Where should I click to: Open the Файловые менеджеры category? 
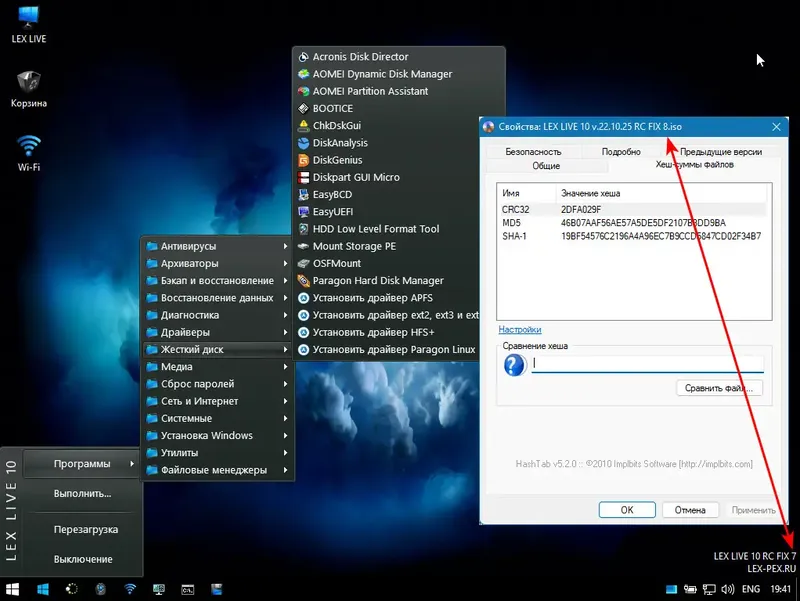(x=217, y=470)
